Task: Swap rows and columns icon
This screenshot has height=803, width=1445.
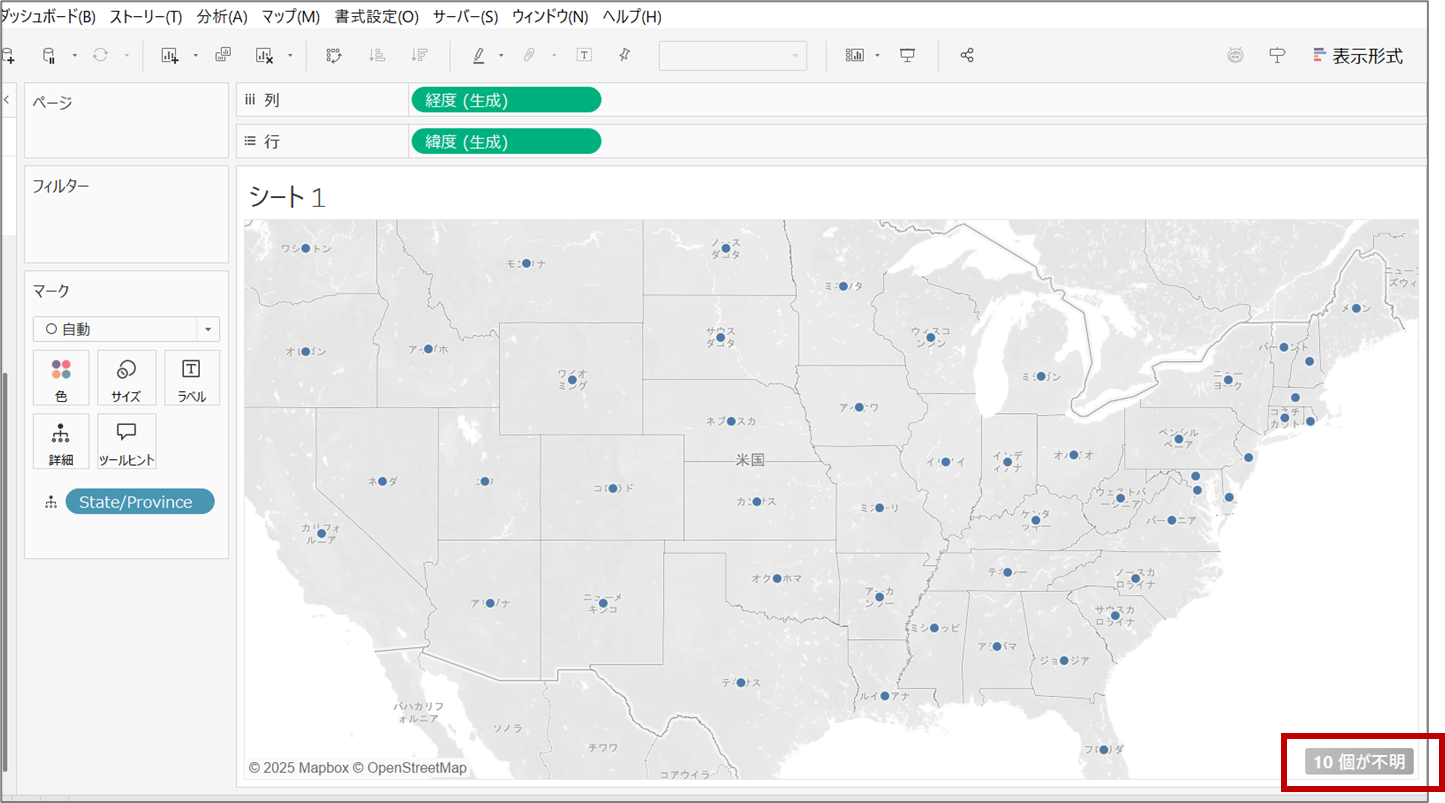Action: (x=334, y=56)
